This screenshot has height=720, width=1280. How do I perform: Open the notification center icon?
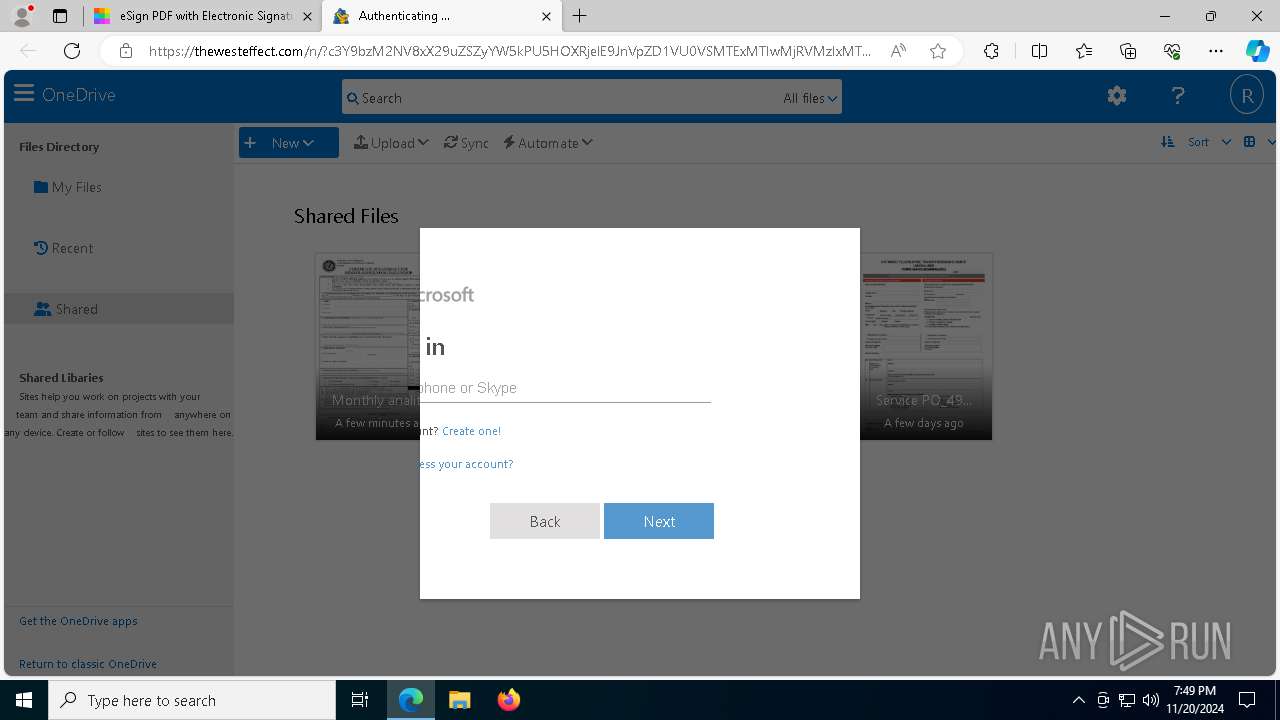(x=1248, y=700)
